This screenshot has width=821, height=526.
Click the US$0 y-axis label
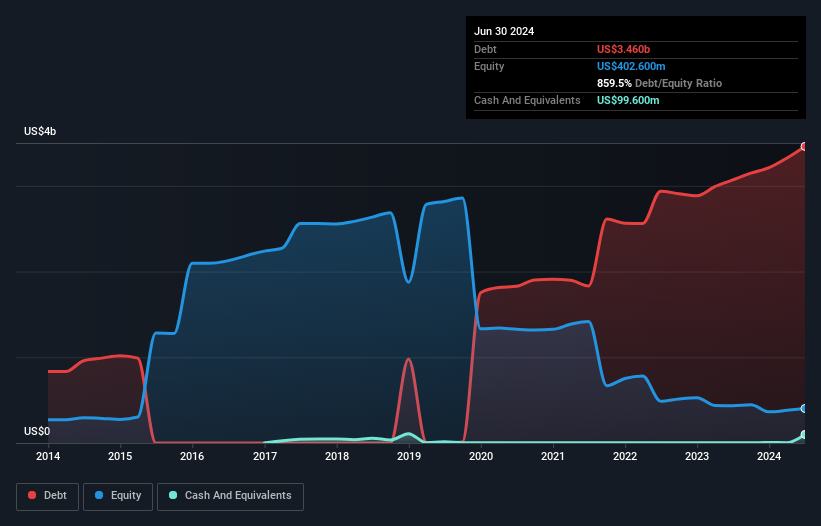tap(37, 431)
